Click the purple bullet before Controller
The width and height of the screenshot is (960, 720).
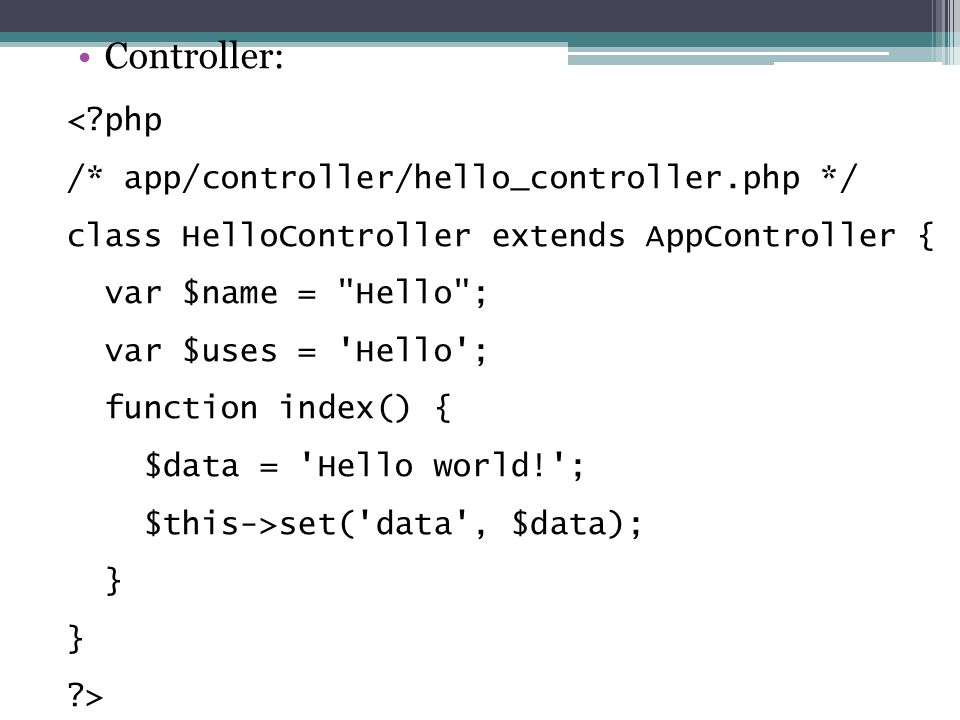tap(84, 59)
